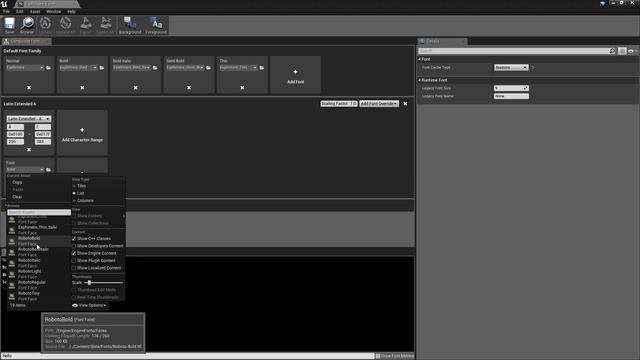The width and height of the screenshot is (640, 360).
Task: Open the Bold Italic font asset dropdown
Action: (132, 68)
